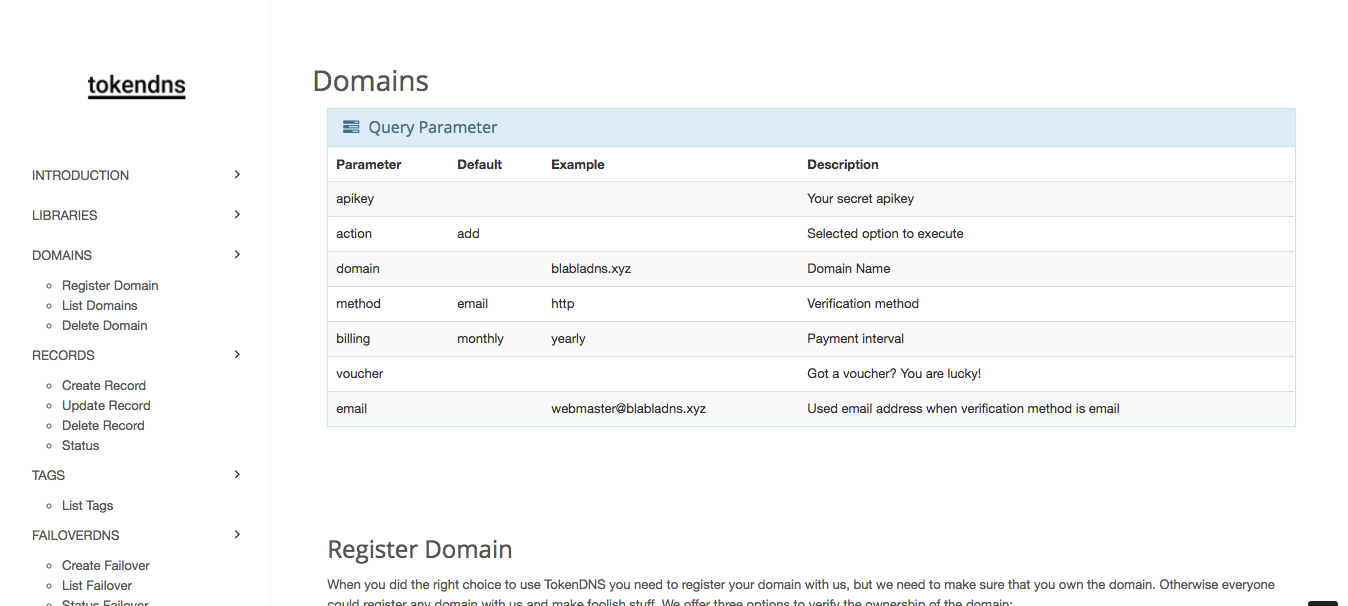This screenshot has width=1348, height=606.
Task: Go to Create Record link
Action: tap(104, 385)
